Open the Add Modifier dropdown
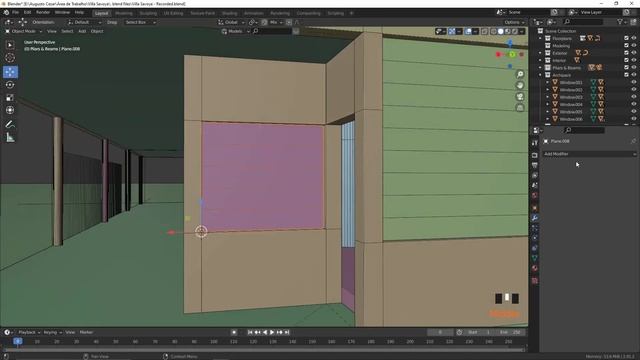This screenshot has width=640, height=360. (x=589, y=154)
